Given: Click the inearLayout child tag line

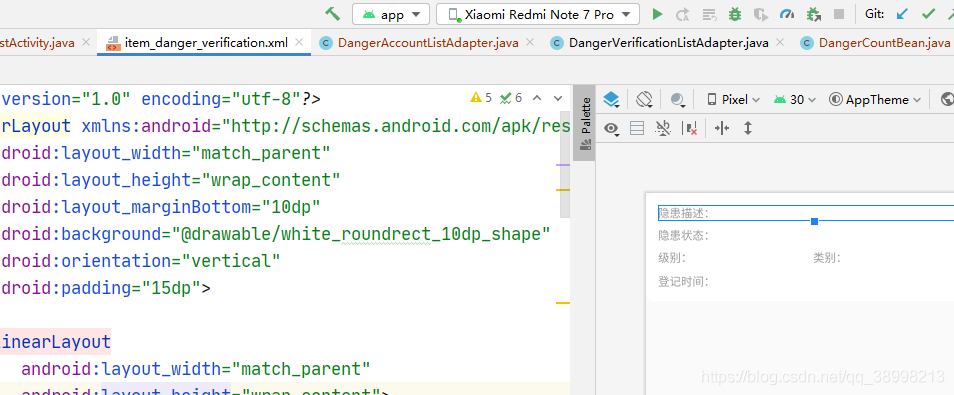Looking at the screenshot, I should [x=55, y=342].
